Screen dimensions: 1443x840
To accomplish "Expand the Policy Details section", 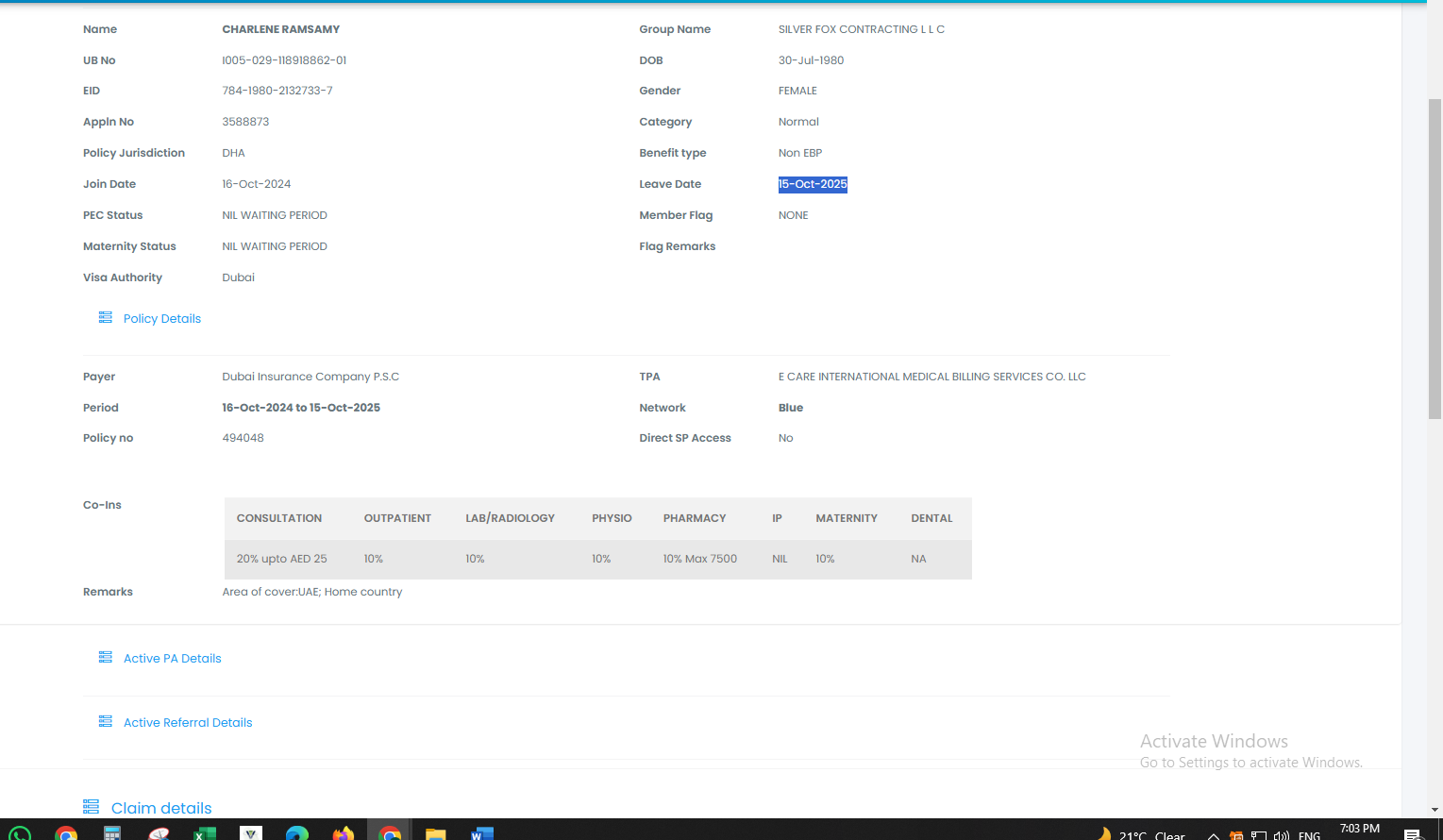I will point(162,319).
